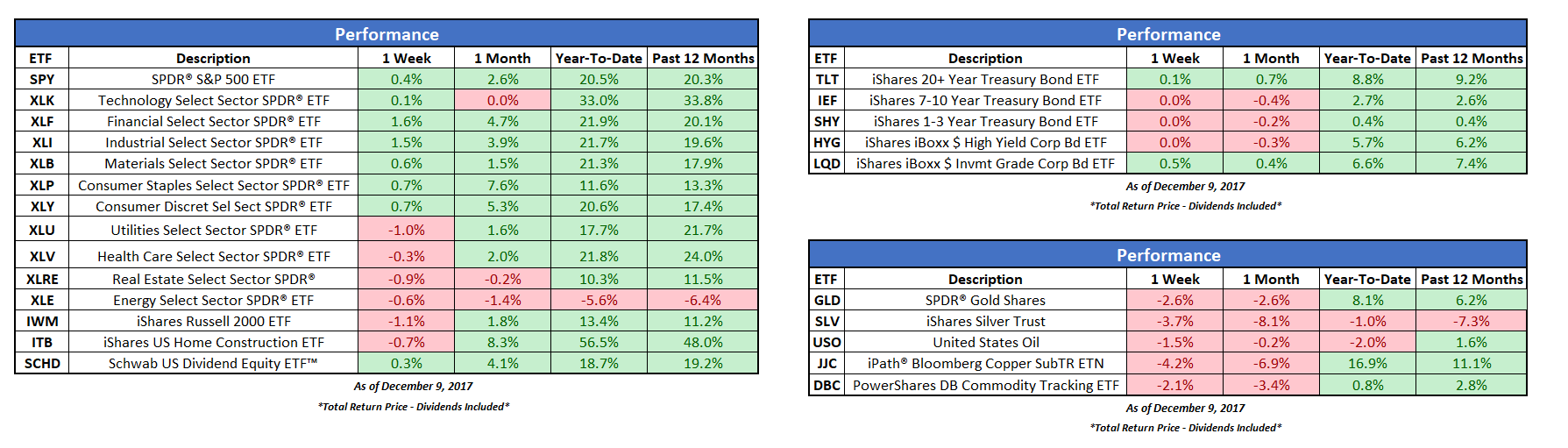Select SLV's -8.1% one month cell
The height and width of the screenshot is (448, 1568).
click(1271, 321)
